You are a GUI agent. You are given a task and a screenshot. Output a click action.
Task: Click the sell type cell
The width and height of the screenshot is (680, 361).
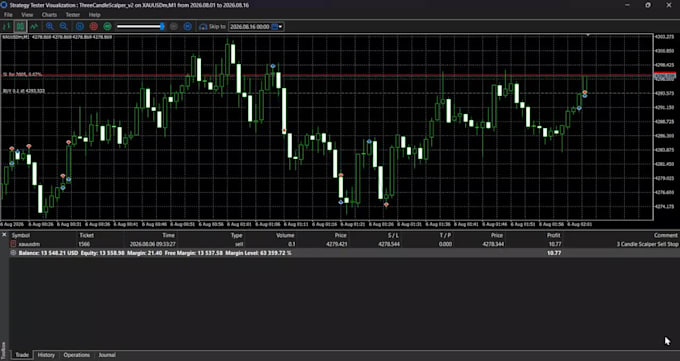(238, 244)
